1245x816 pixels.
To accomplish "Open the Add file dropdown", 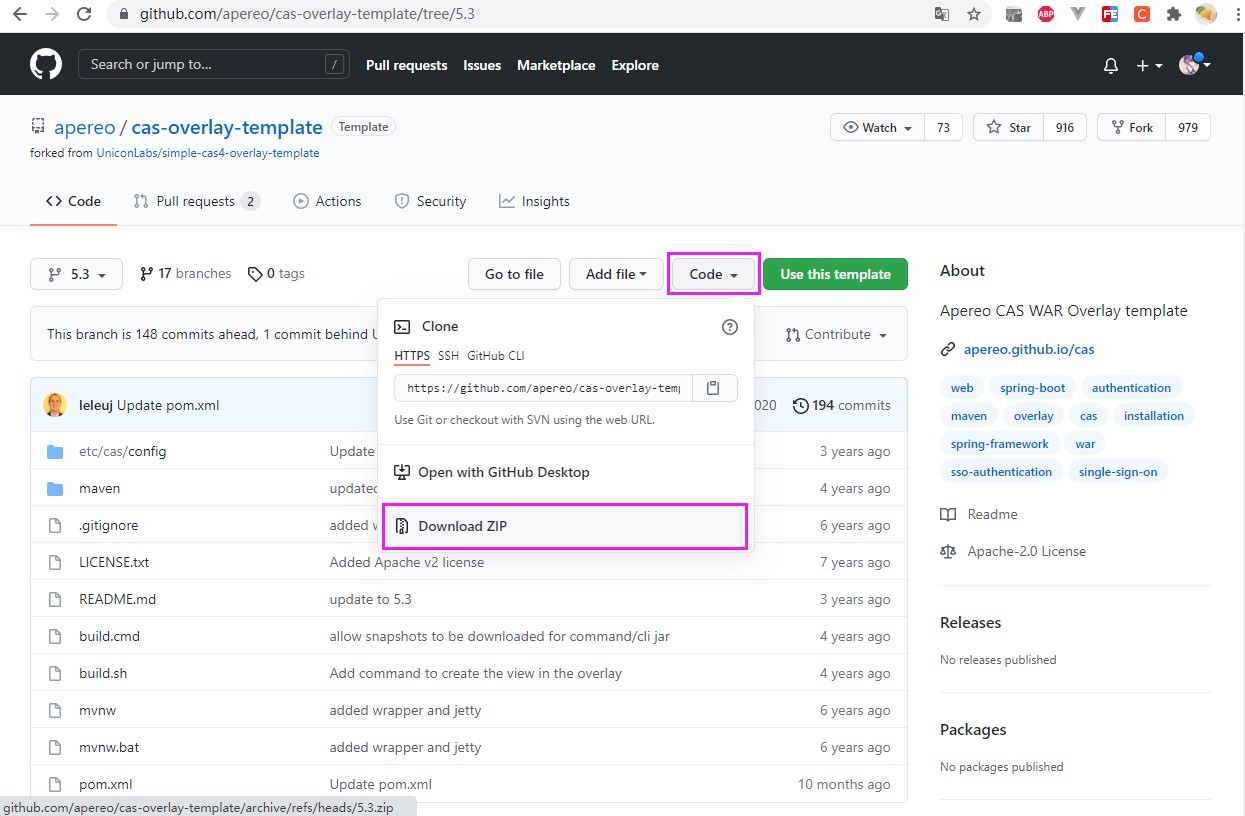I will (x=616, y=274).
